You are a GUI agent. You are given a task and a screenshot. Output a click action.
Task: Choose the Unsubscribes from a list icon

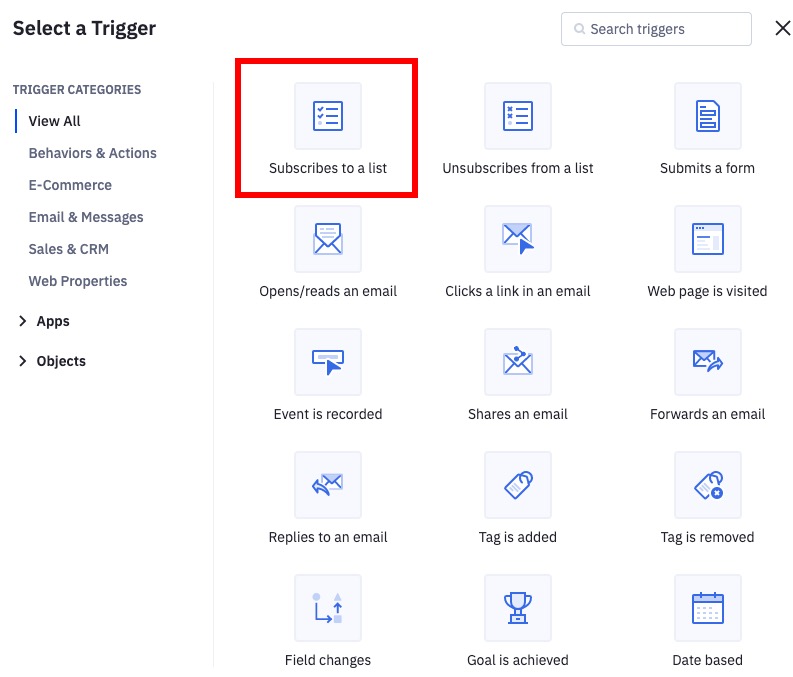click(x=518, y=116)
